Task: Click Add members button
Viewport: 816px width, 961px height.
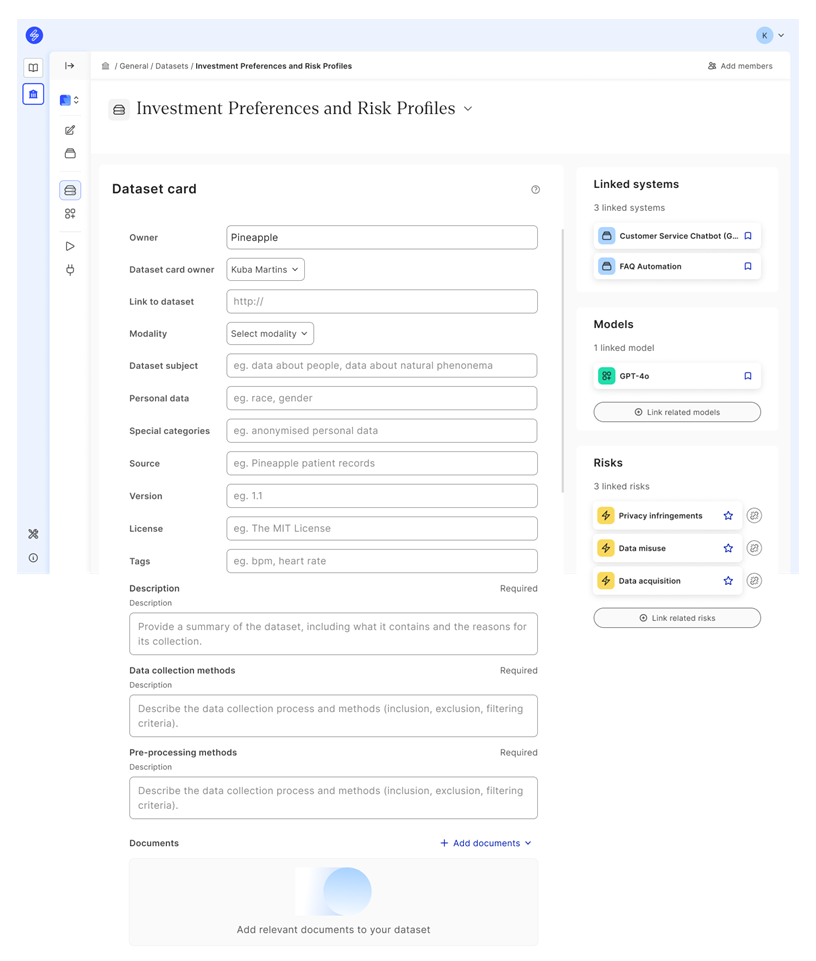Action: (x=740, y=66)
